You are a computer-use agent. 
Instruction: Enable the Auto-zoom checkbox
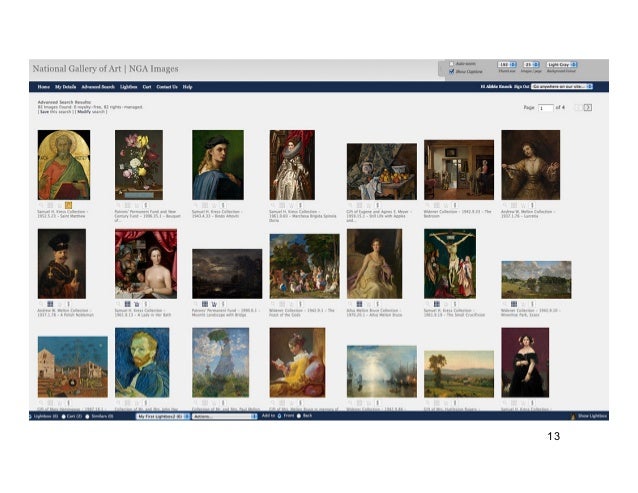coord(451,64)
